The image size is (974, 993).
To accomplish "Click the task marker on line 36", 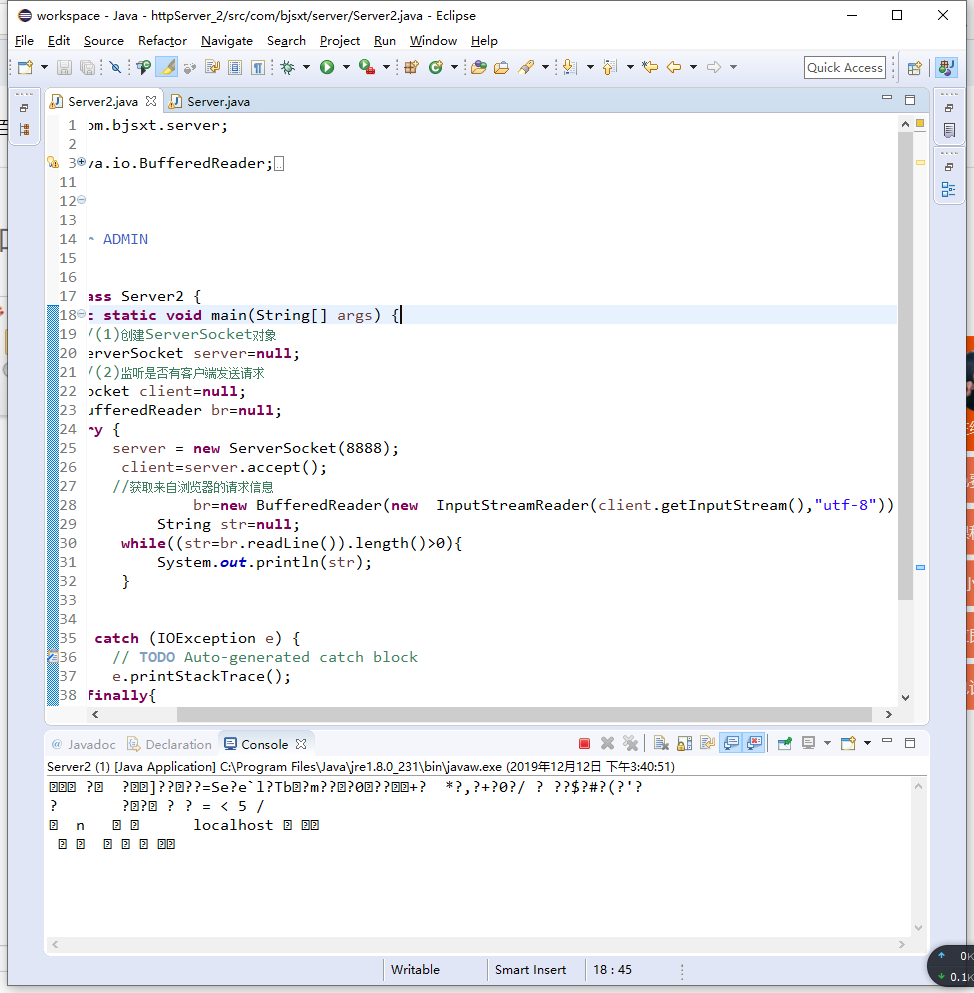I will point(53,657).
